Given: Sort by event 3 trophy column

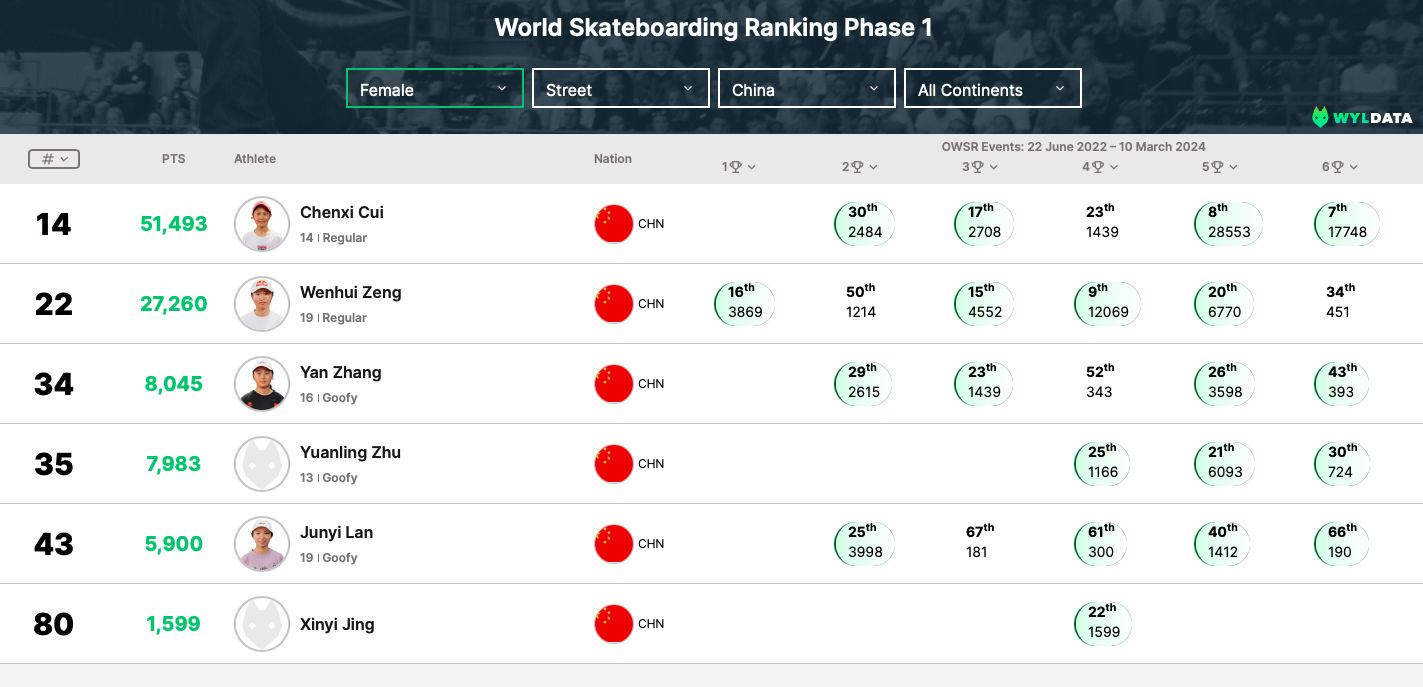Looking at the screenshot, I should (979, 167).
